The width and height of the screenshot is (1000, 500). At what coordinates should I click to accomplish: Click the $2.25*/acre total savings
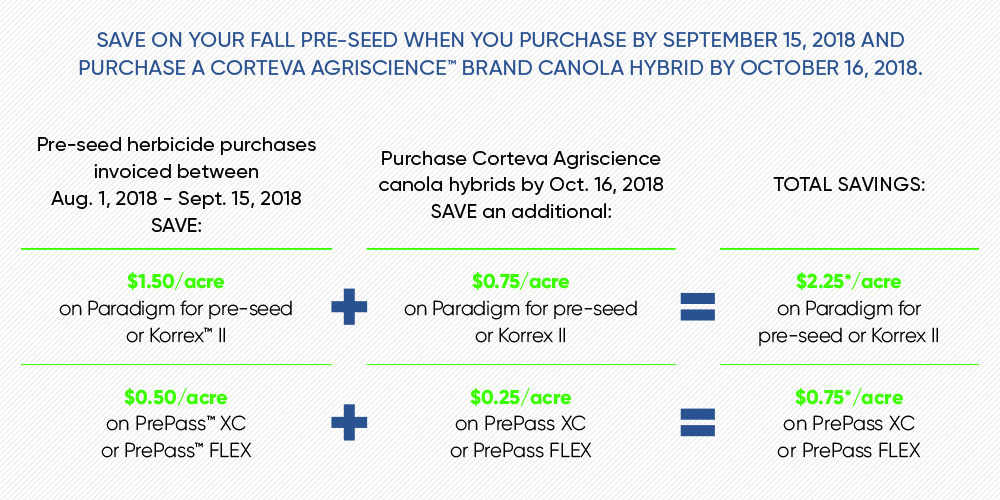848,281
